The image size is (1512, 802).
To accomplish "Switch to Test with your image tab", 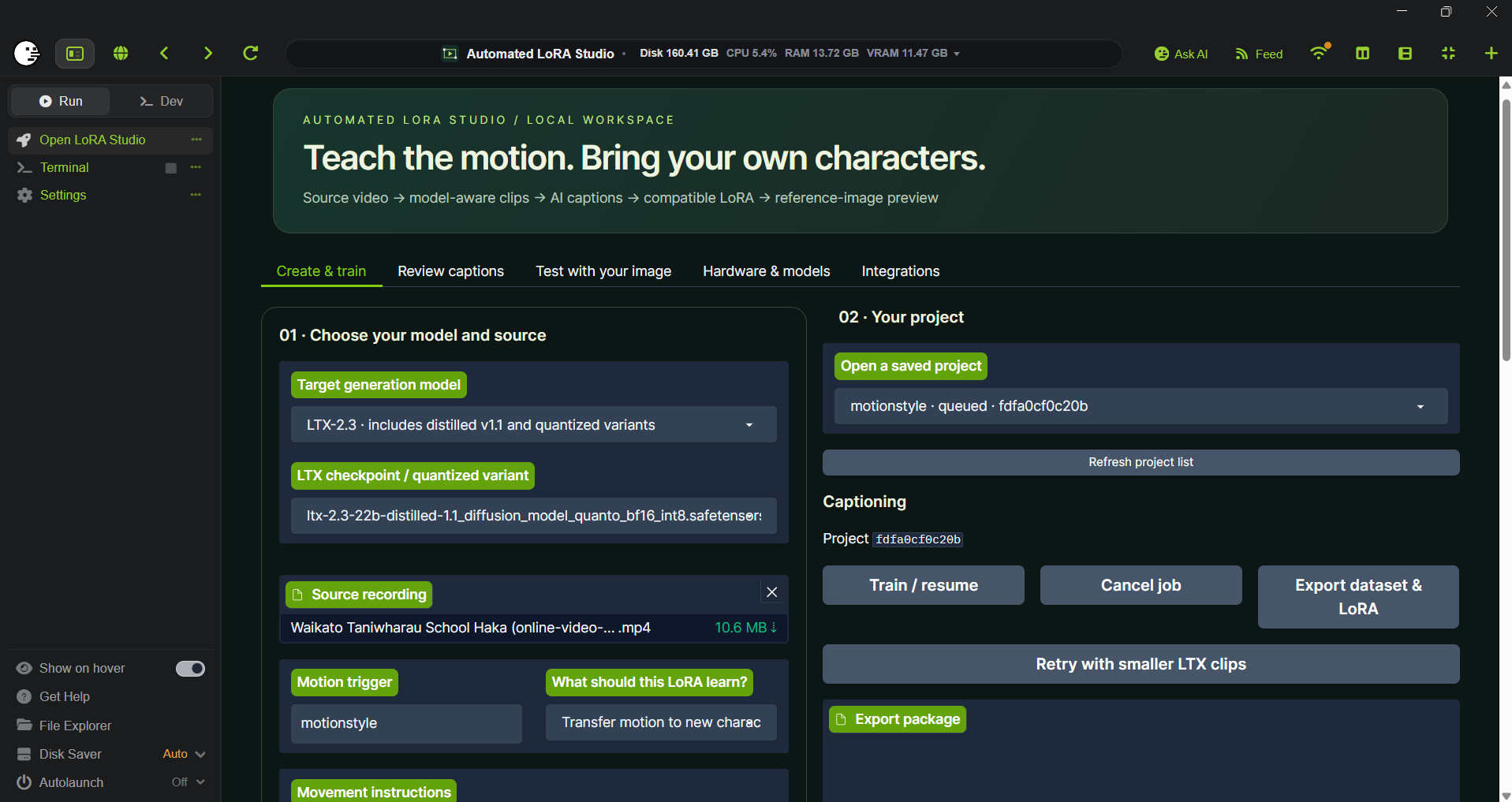I will tap(603, 271).
